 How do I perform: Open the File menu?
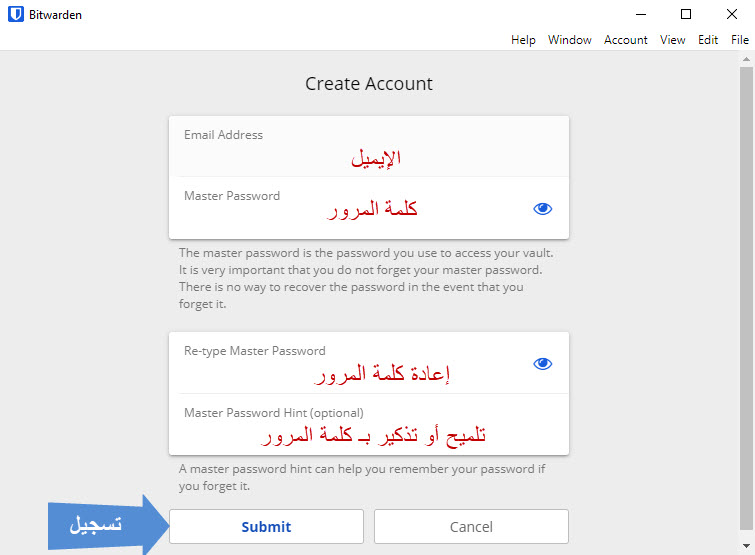(740, 40)
